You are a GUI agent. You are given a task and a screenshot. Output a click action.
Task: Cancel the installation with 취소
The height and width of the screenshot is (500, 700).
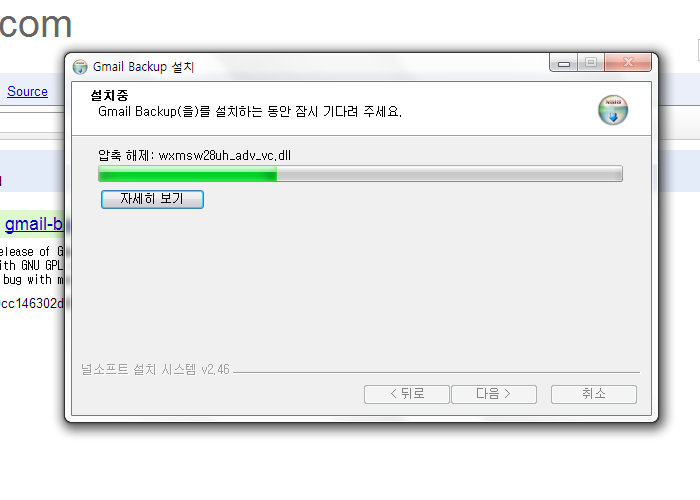coord(594,394)
